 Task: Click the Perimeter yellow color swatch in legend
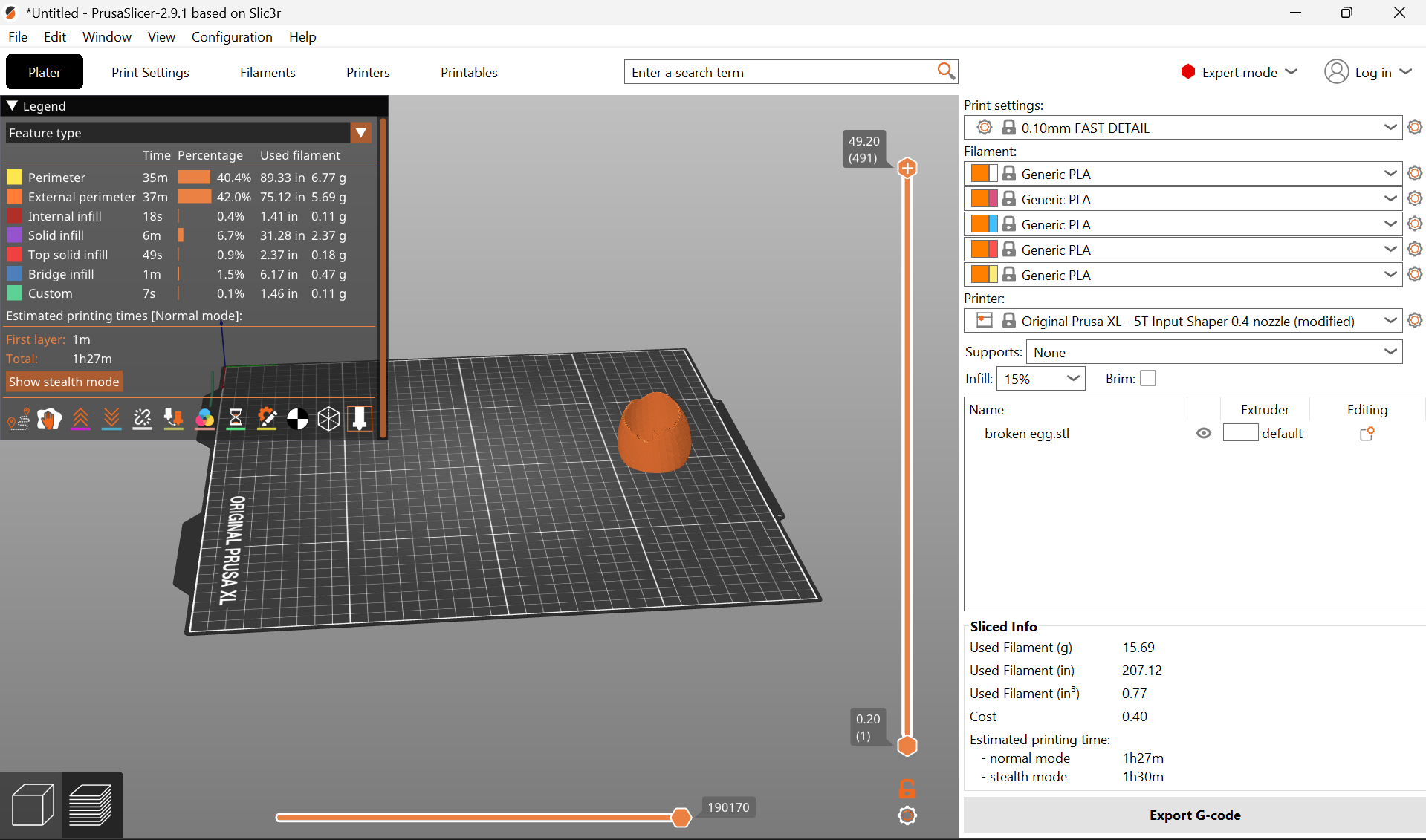coord(14,178)
